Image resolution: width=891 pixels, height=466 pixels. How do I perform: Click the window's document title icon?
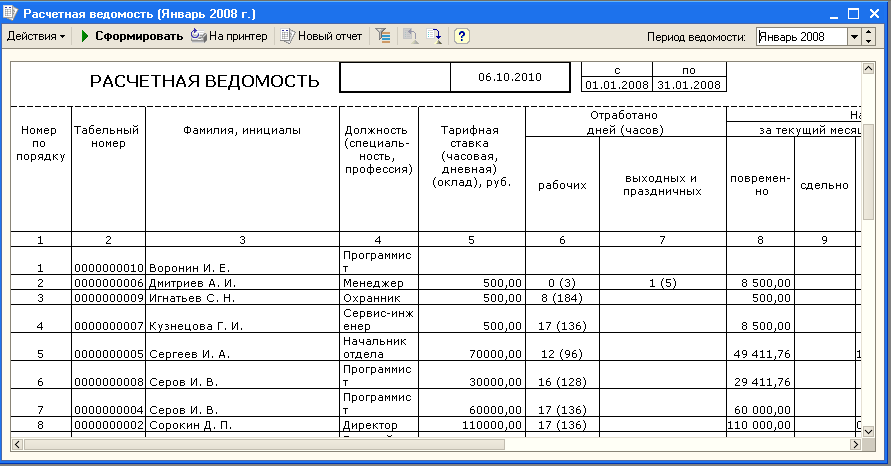coord(10,13)
